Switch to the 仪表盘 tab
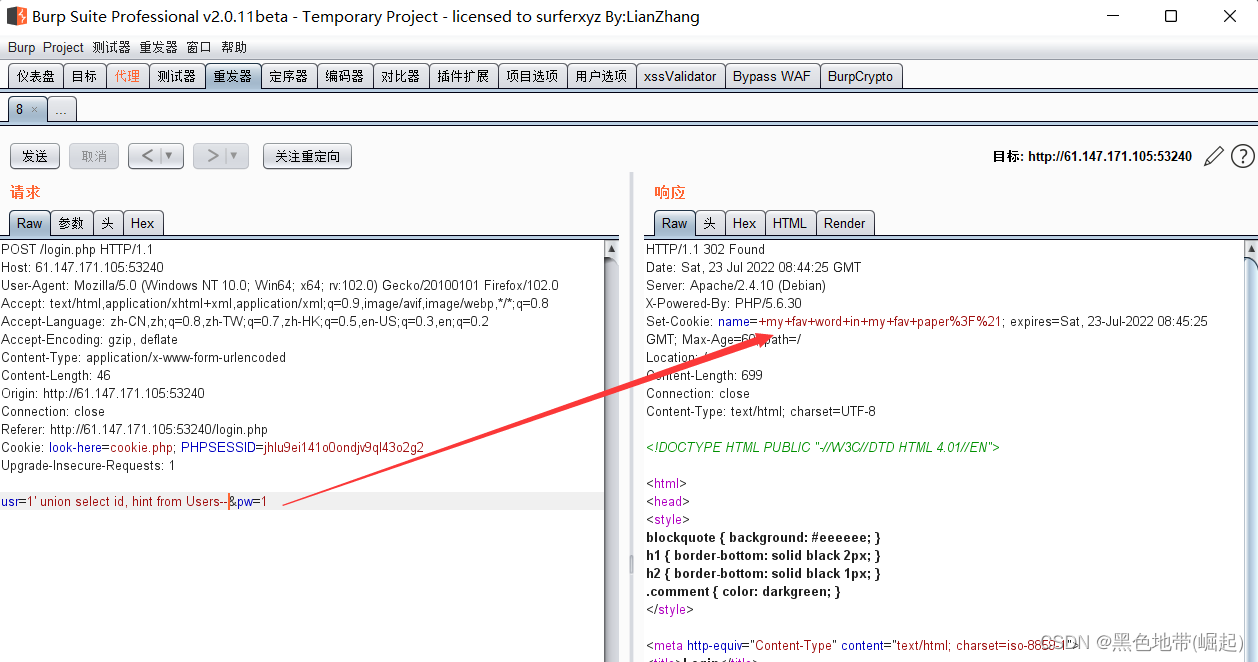This screenshot has height=662, width=1258. pyautogui.click(x=36, y=76)
